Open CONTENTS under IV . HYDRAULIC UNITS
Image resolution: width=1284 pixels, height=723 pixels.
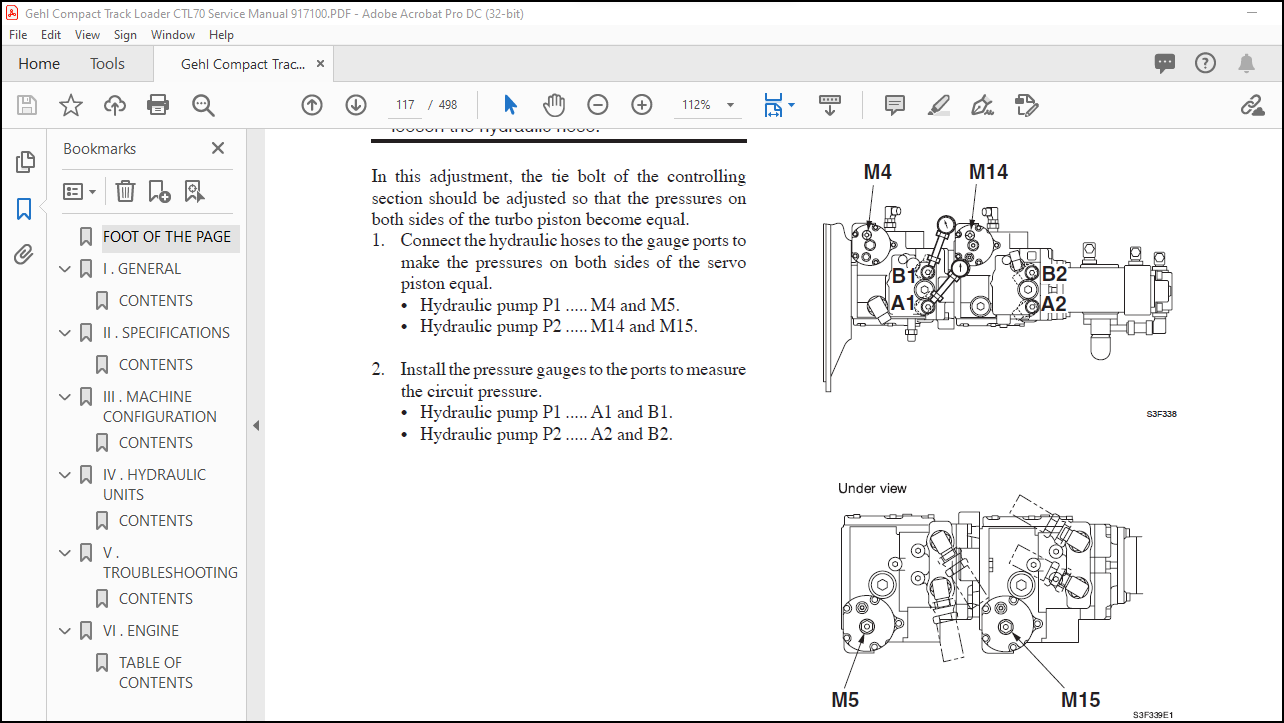coord(156,521)
